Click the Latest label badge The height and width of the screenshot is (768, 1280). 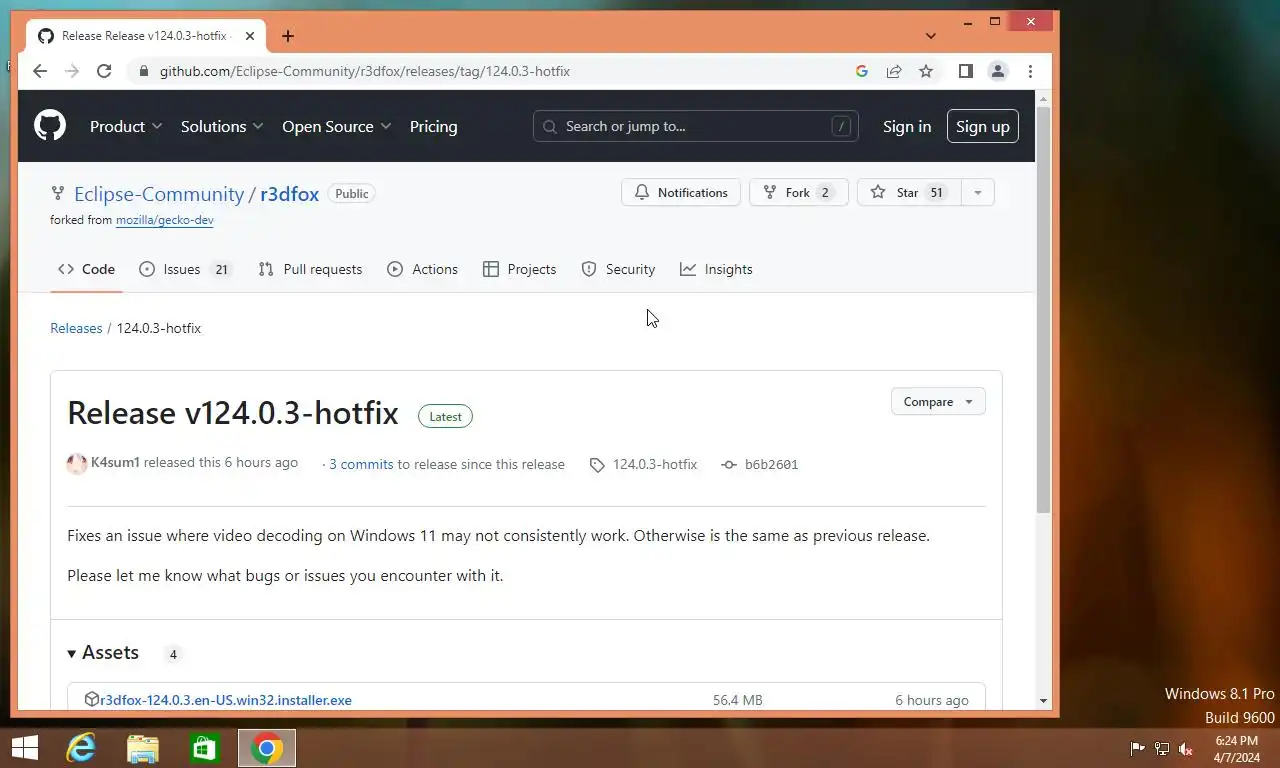[x=445, y=416]
